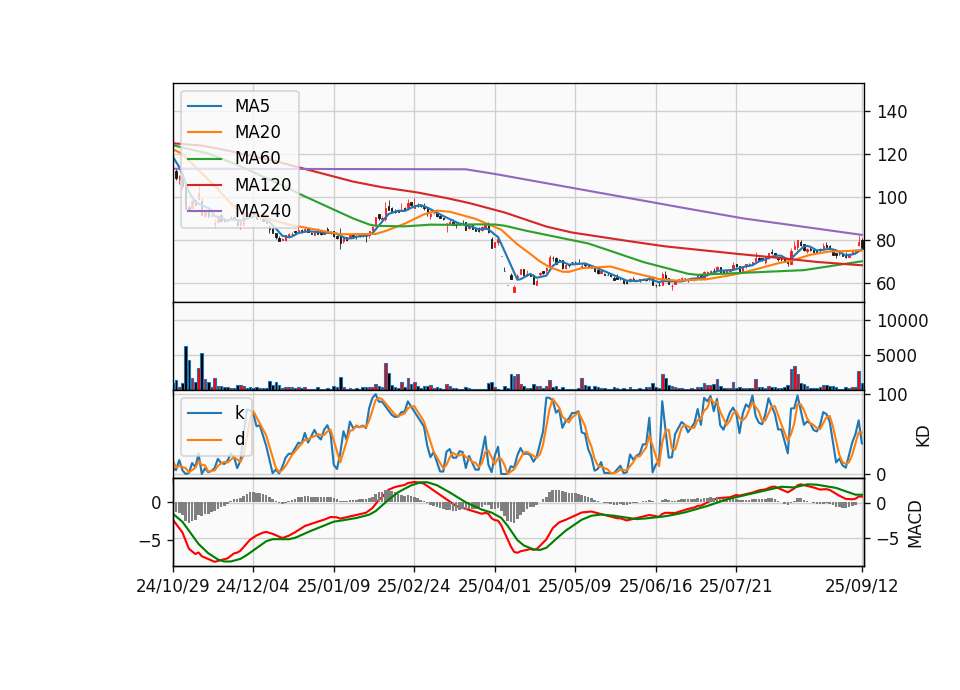Click the green MA60 legend line sample
Screen dimensions: 960x690
pos(204,158)
